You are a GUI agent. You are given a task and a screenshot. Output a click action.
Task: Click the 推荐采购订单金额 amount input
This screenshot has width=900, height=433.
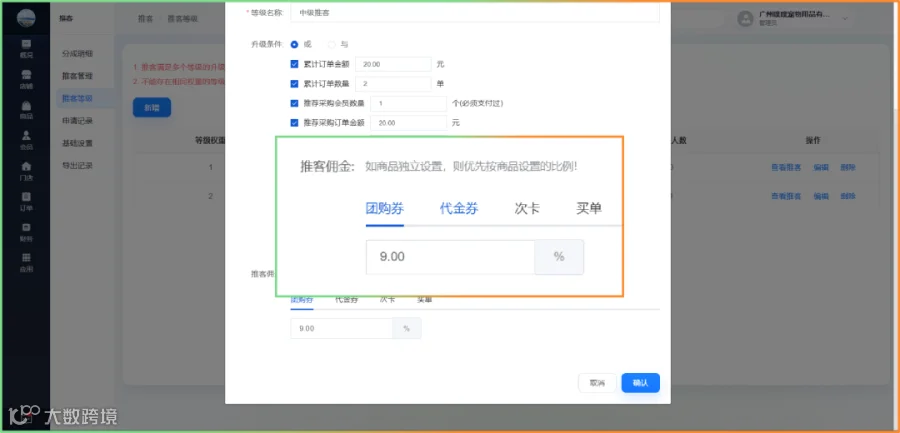pyautogui.click(x=408, y=123)
